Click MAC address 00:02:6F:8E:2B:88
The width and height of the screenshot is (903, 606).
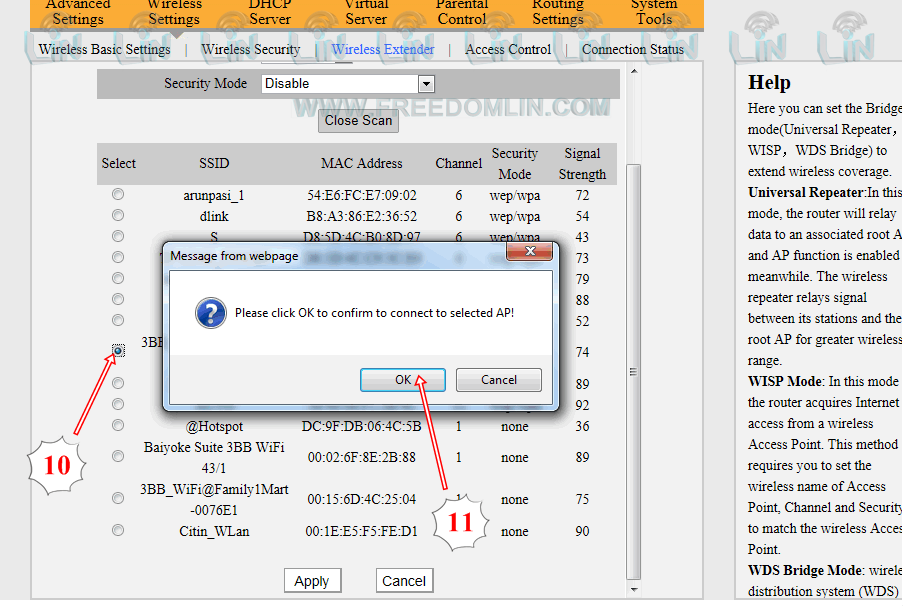point(362,457)
